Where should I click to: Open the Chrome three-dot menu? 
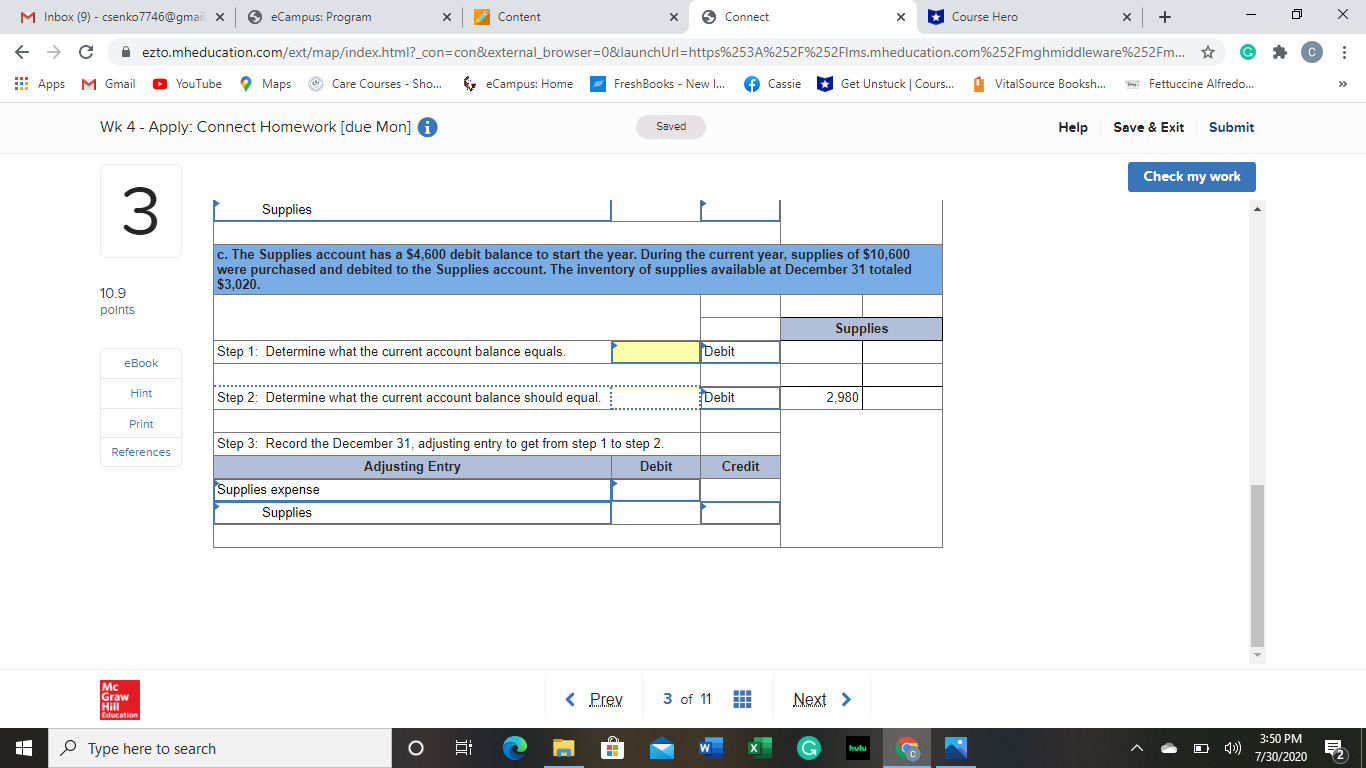pyautogui.click(x=1345, y=50)
